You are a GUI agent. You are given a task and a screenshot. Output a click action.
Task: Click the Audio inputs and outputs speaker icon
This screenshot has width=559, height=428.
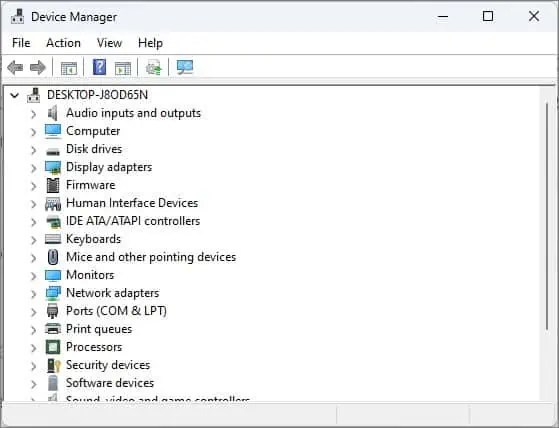[53, 113]
